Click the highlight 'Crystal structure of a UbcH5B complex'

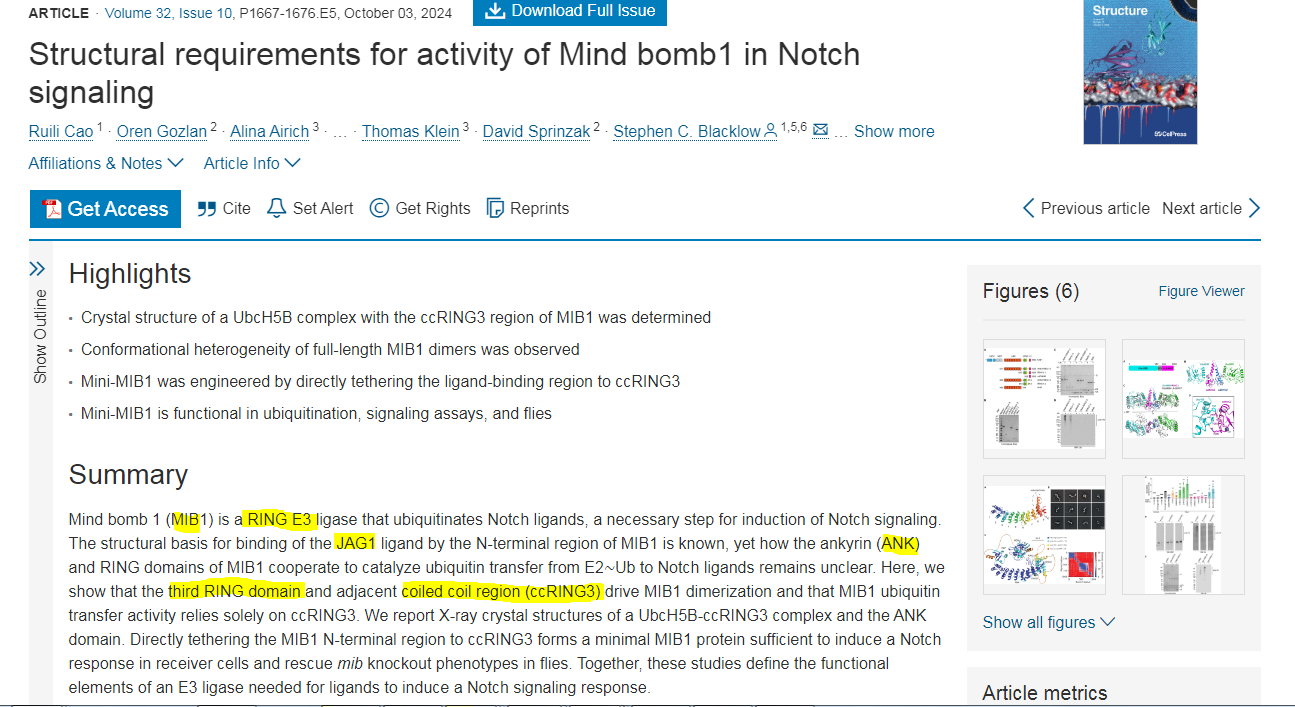click(396, 317)
